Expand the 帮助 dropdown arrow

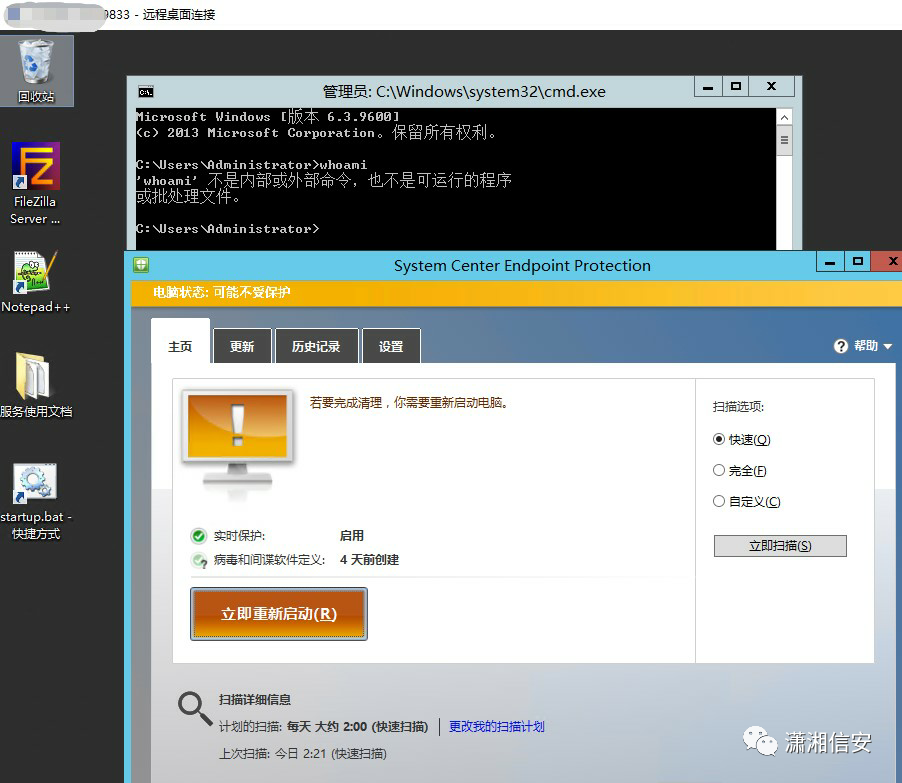888,346
